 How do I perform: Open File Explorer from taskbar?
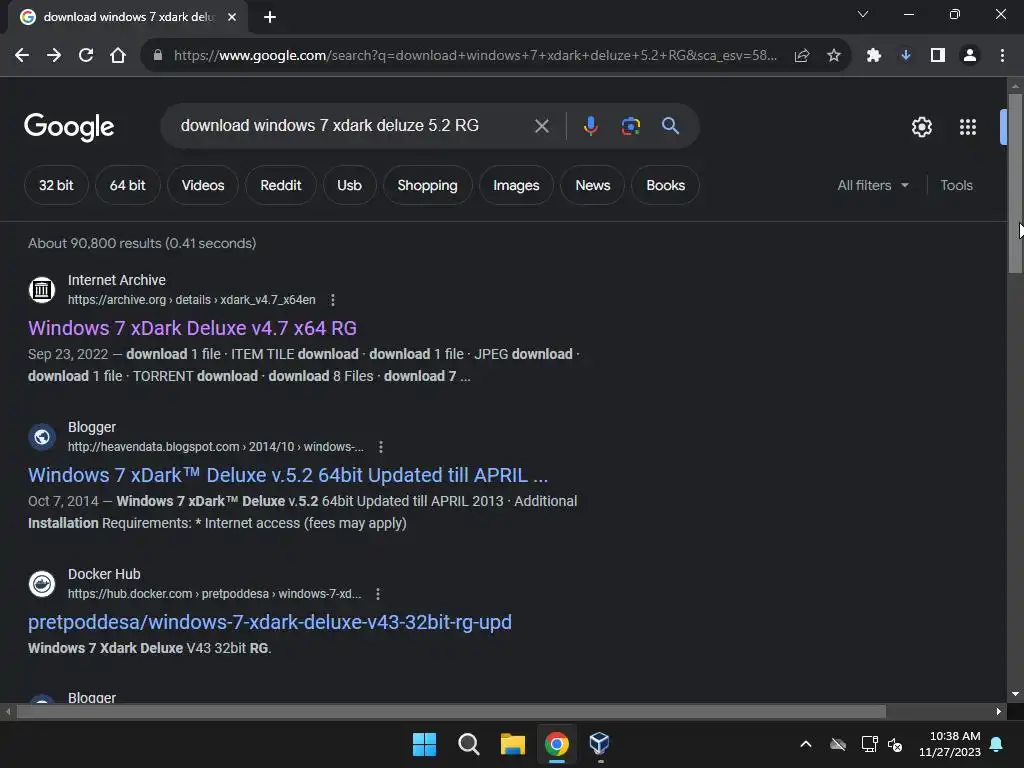pyautogui.click(x=513, y=744)
